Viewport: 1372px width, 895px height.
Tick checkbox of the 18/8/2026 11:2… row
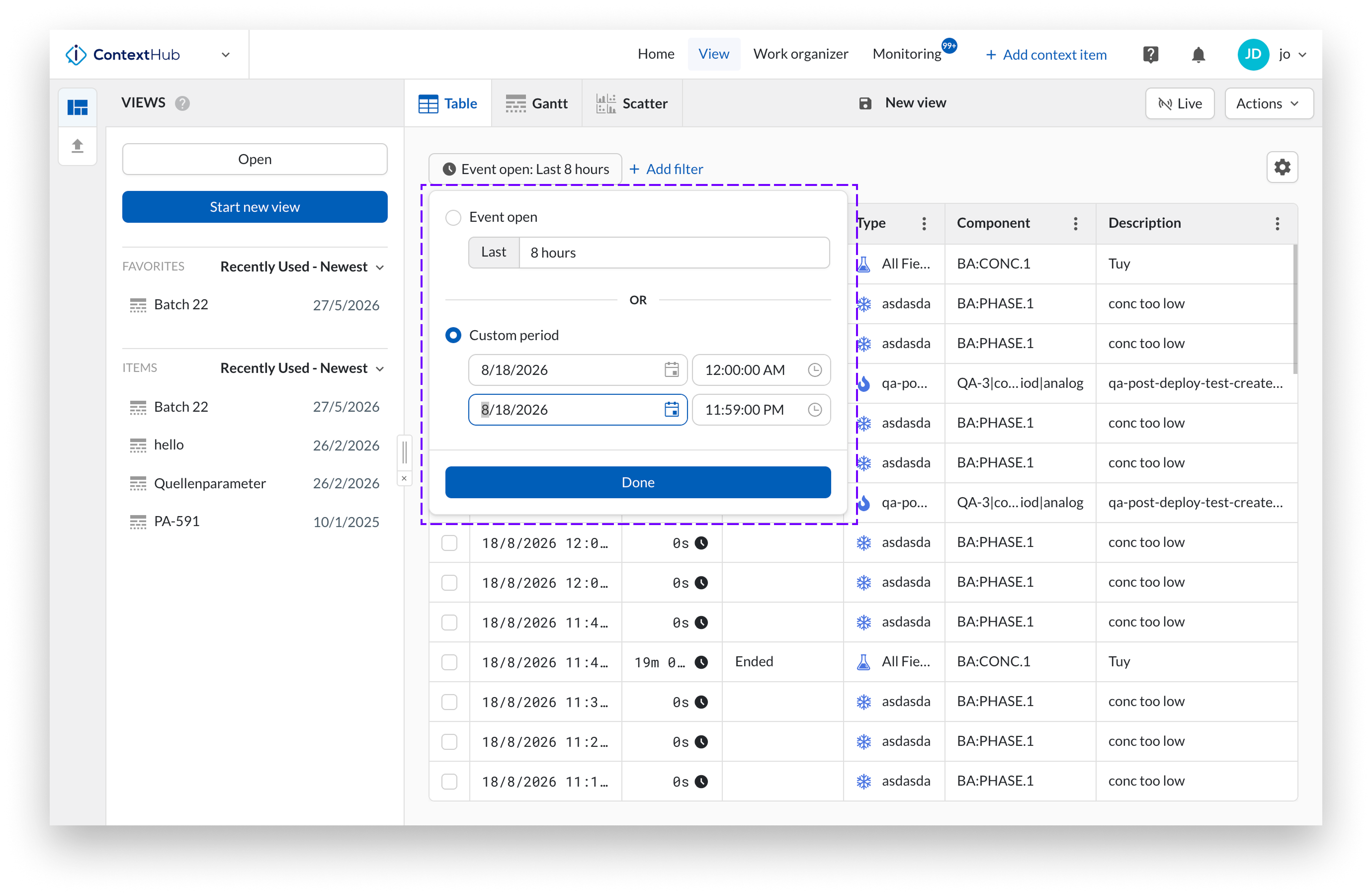point(449,741)
